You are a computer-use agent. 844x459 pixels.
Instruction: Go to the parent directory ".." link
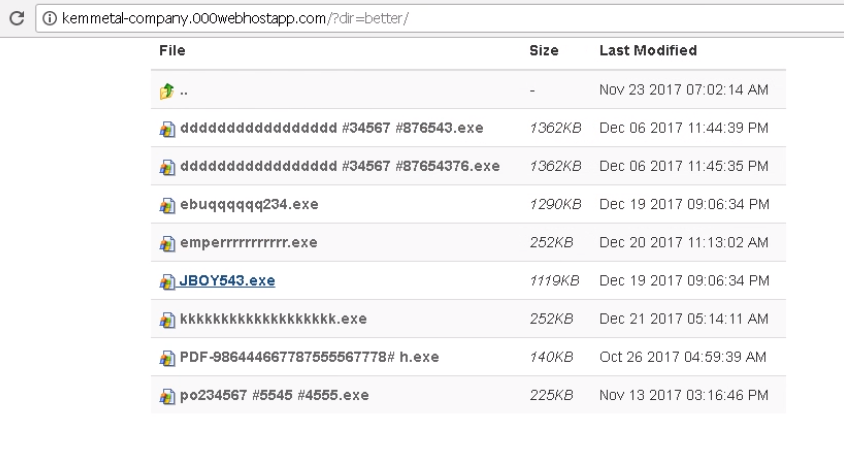[184, 91]
